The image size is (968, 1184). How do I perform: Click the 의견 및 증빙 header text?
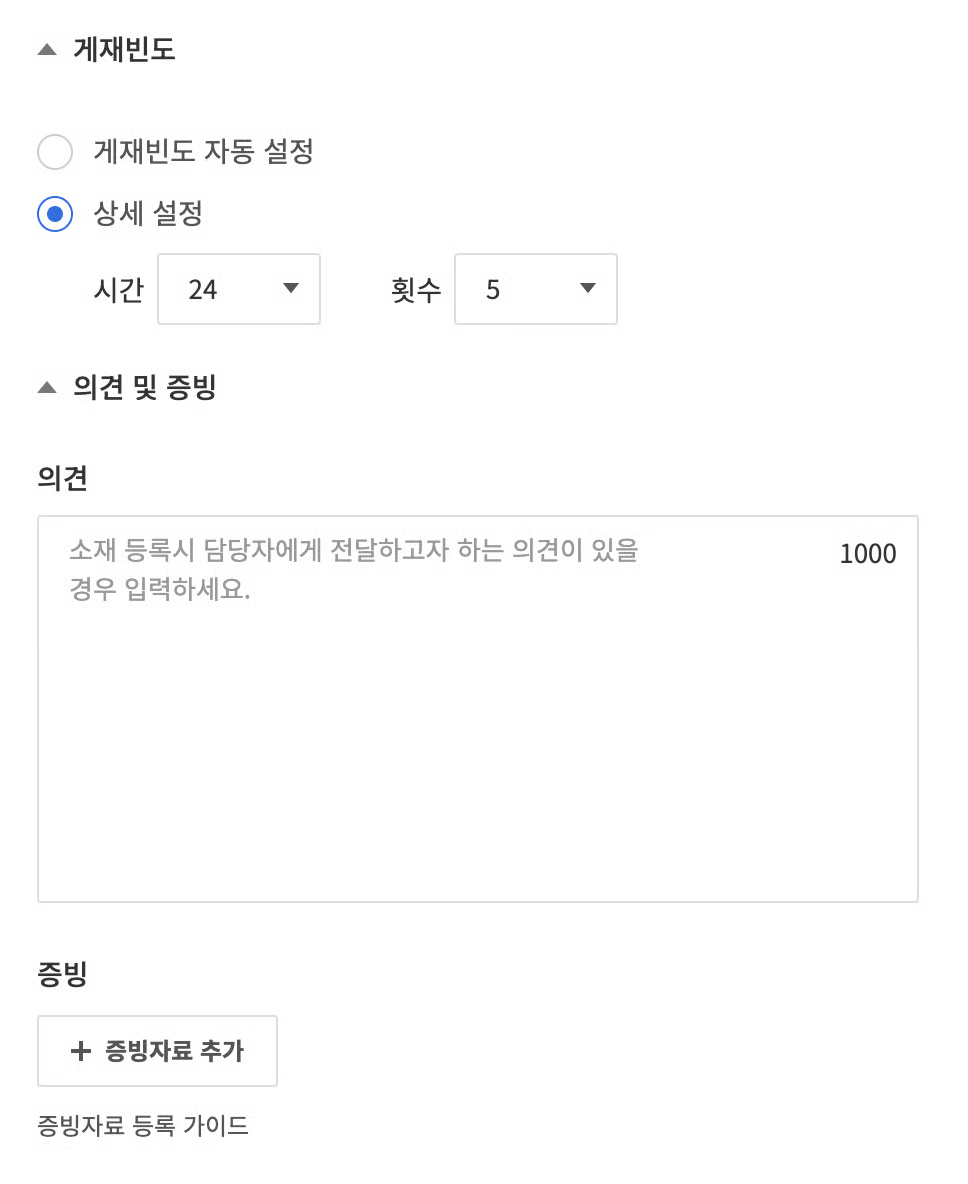[144, 387]
